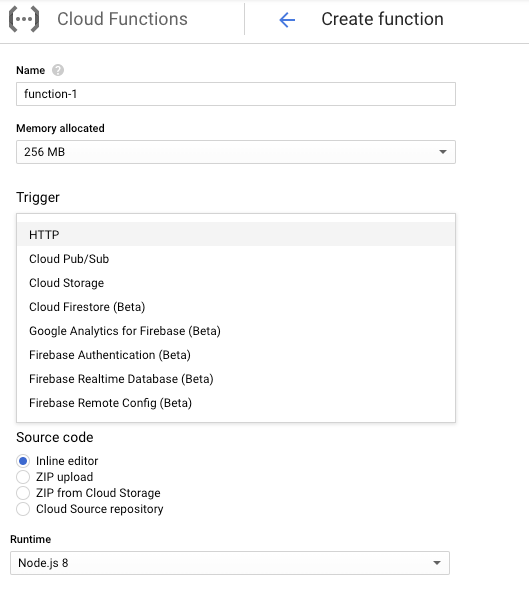Click the function-1 name input field
Screen dimensions: 529x598
236,94
